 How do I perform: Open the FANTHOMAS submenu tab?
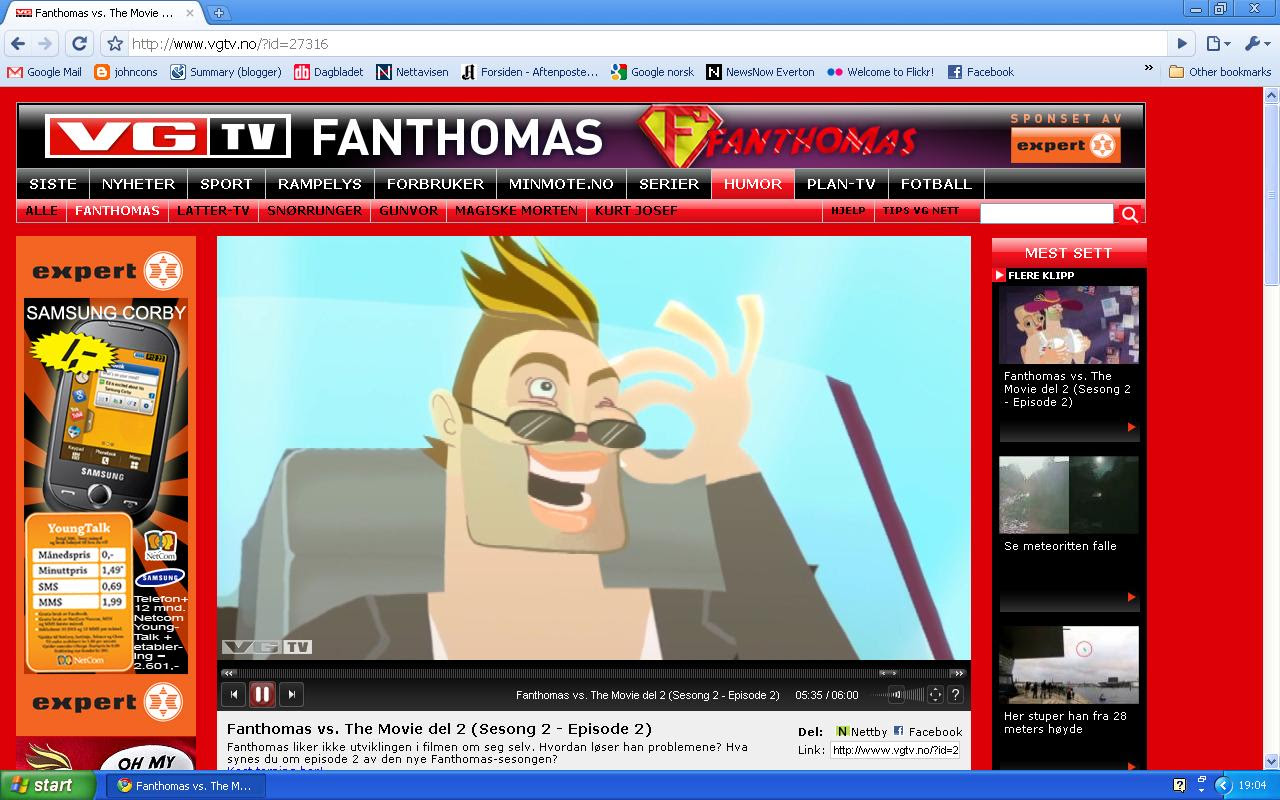point(117,211)
